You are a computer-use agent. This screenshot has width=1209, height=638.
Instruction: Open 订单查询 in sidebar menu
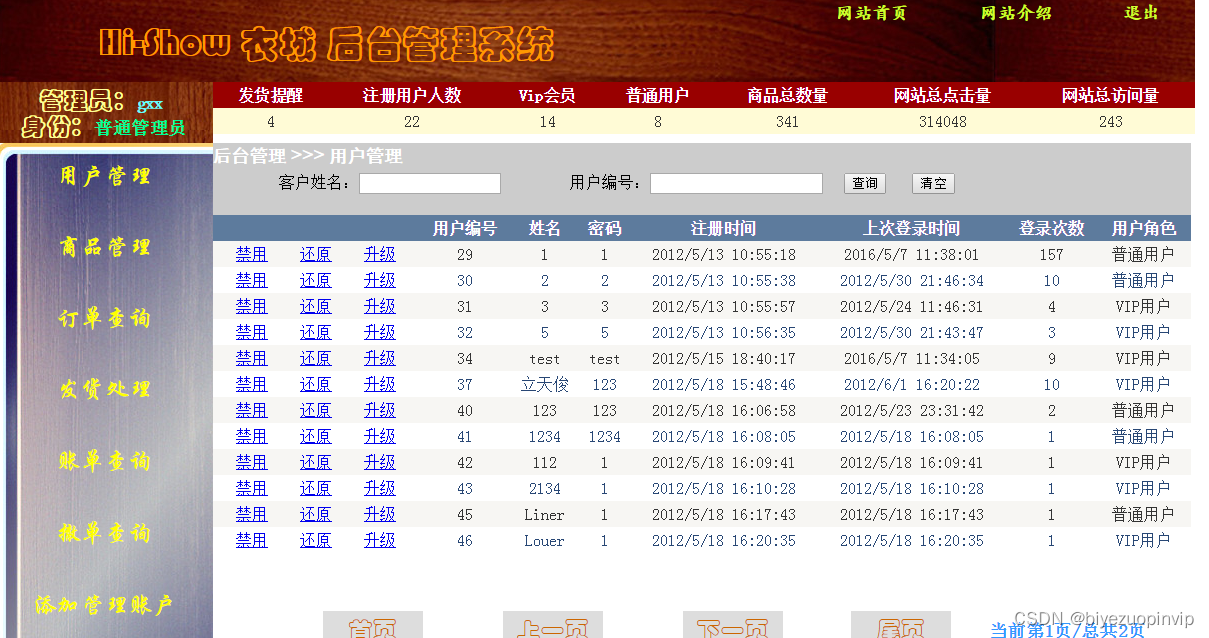pos(105,318)
